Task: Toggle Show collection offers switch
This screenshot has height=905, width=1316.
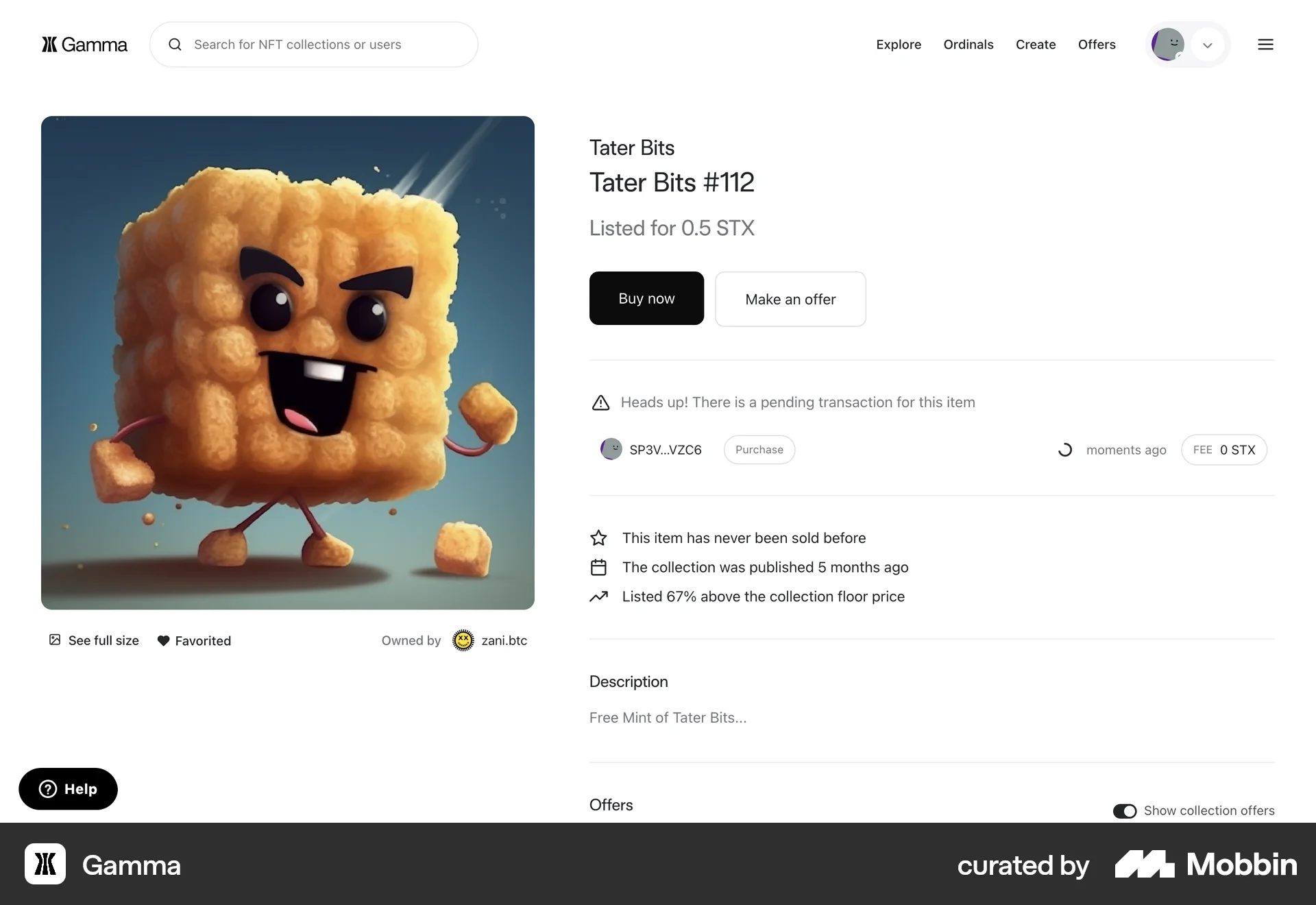Action: point(1125,811)
